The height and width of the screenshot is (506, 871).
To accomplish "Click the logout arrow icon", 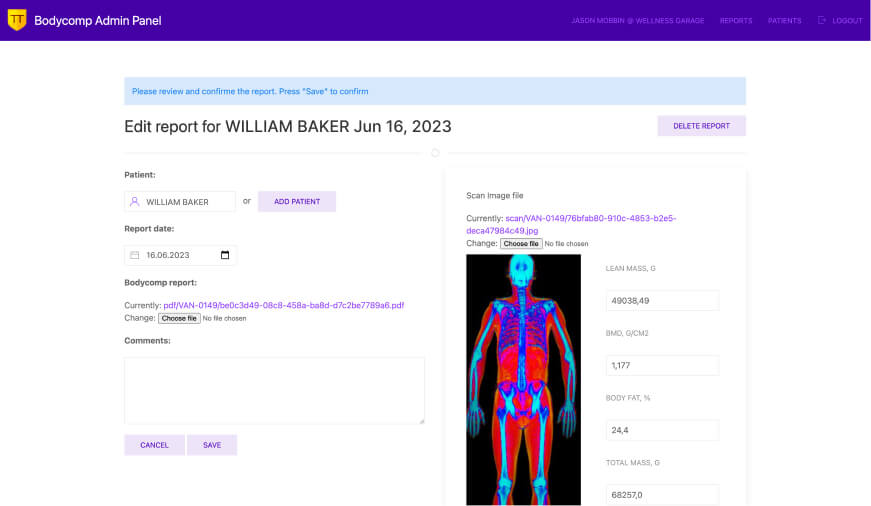I will (x=822, y=20).
